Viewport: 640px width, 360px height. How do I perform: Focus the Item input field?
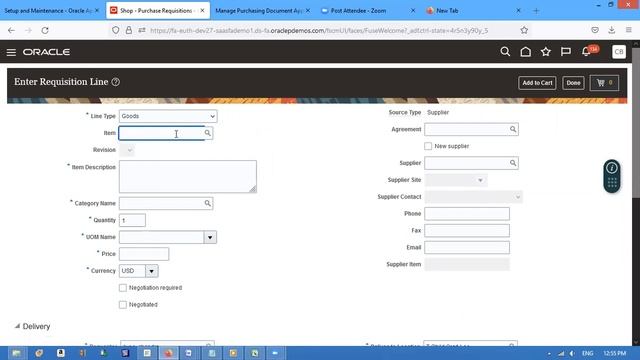click(162, 133)
